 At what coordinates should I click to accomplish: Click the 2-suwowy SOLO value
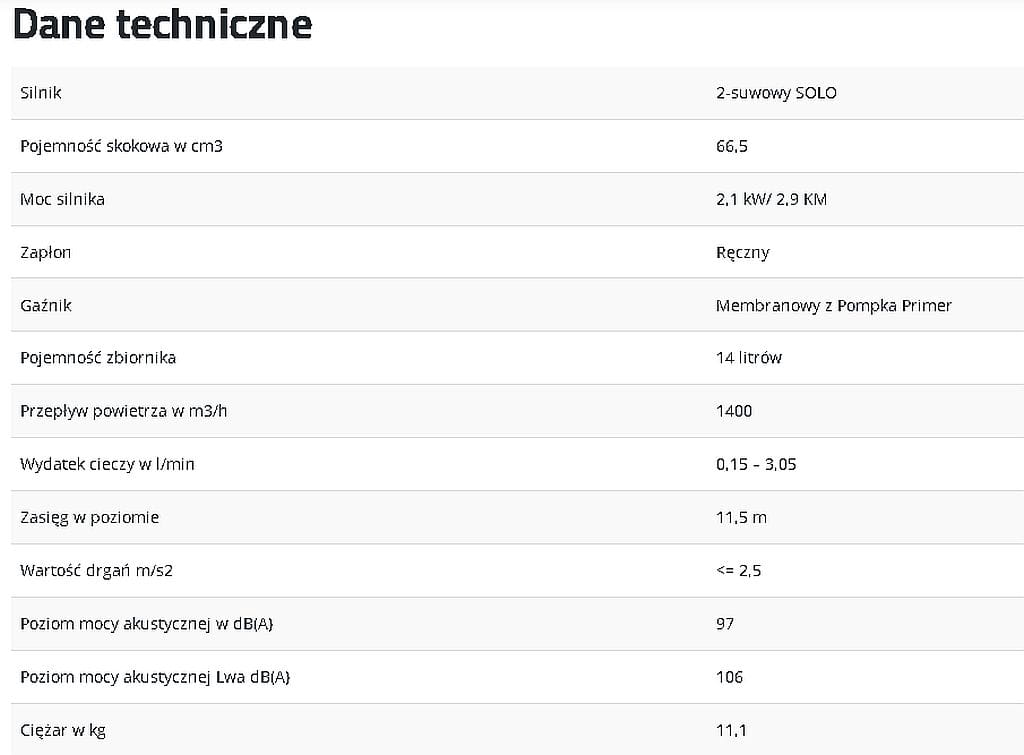776,93
